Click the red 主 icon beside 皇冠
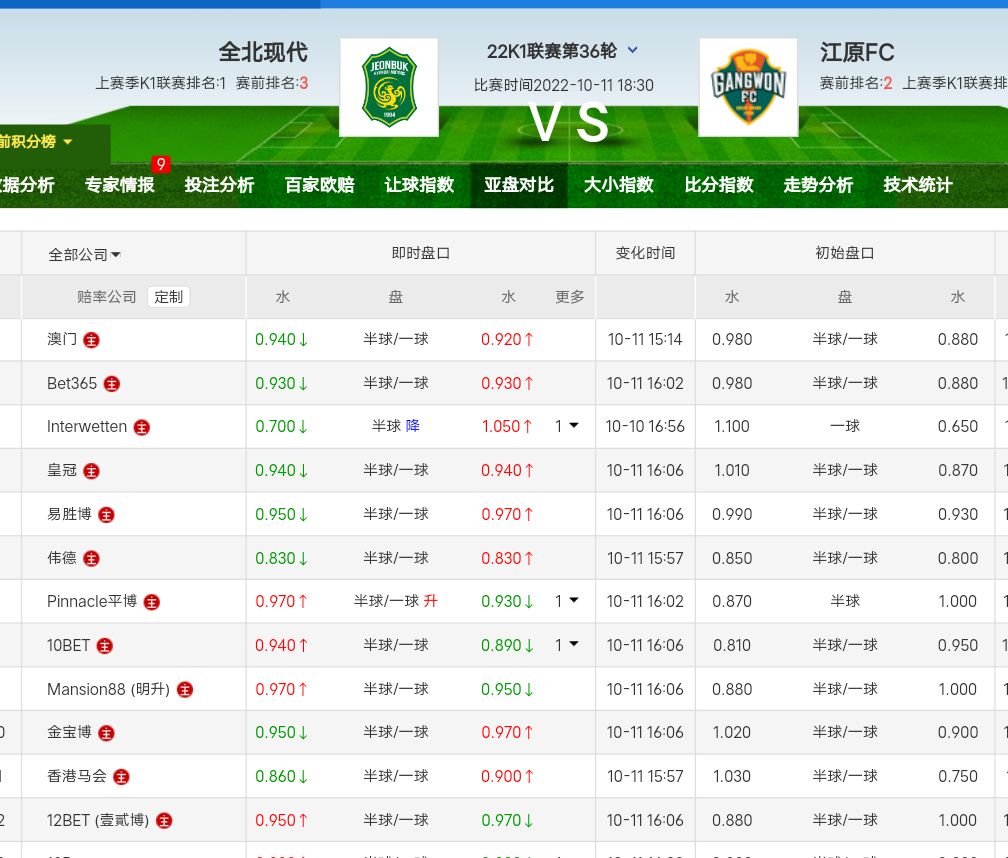Screen dimensions: 1008x858 coord(92,471)
